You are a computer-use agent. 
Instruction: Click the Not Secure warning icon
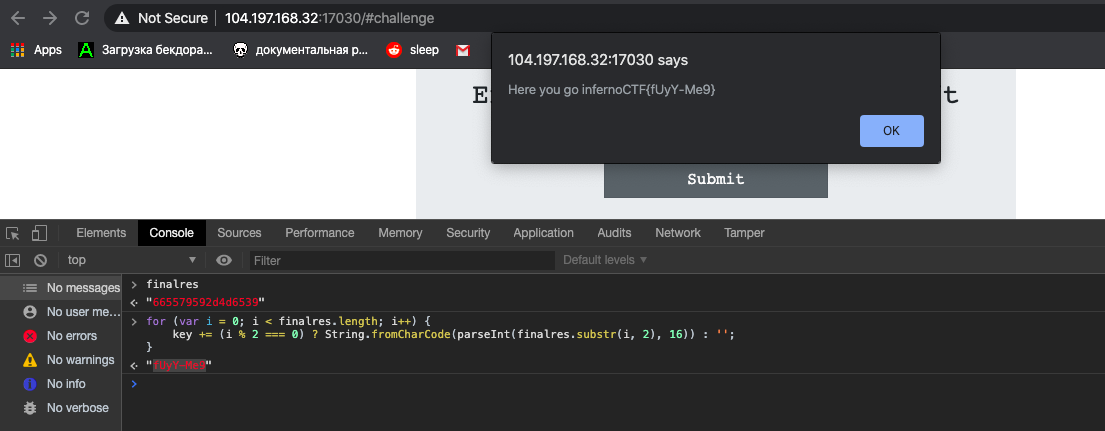pyautogui.click(x=122, y=18)
